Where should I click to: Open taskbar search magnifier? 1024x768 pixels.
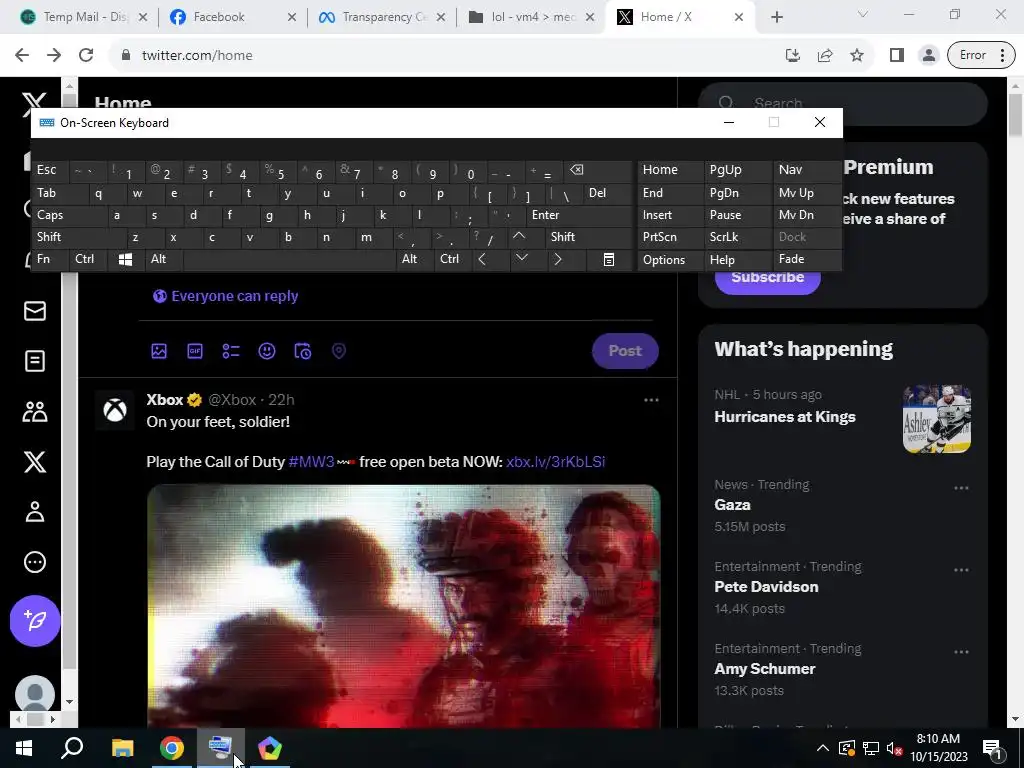72,748
